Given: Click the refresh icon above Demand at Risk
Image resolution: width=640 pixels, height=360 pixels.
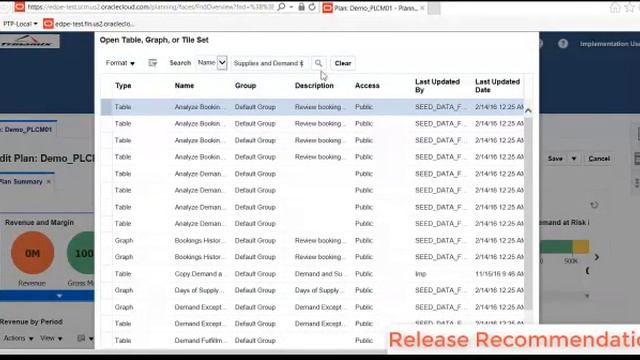Looking at the screenshot, I should point(594,205).
